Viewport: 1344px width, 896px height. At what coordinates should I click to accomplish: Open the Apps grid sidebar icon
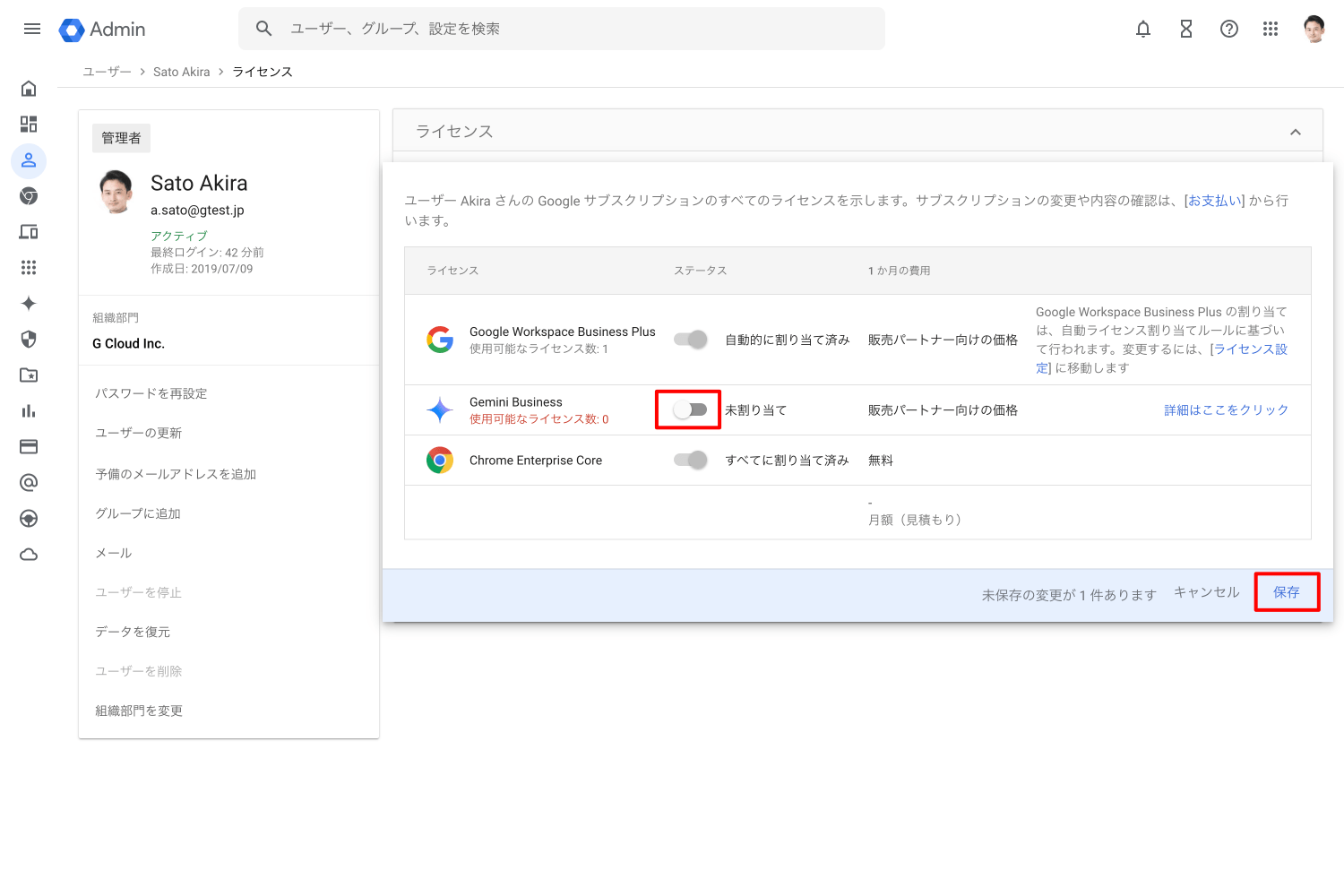pyautogui.click(x=29, y=268)
